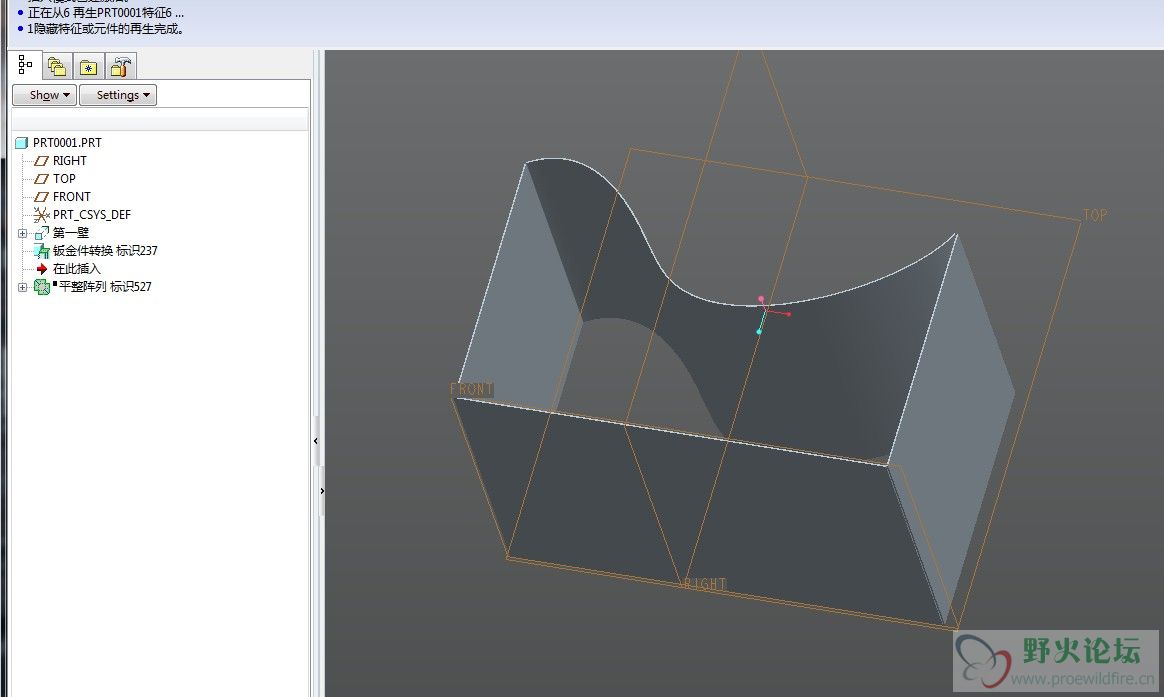The height and width of the screenshot is (697, 1164).
Task: Click the FRONT datum label in viewport
Action: 471,389
